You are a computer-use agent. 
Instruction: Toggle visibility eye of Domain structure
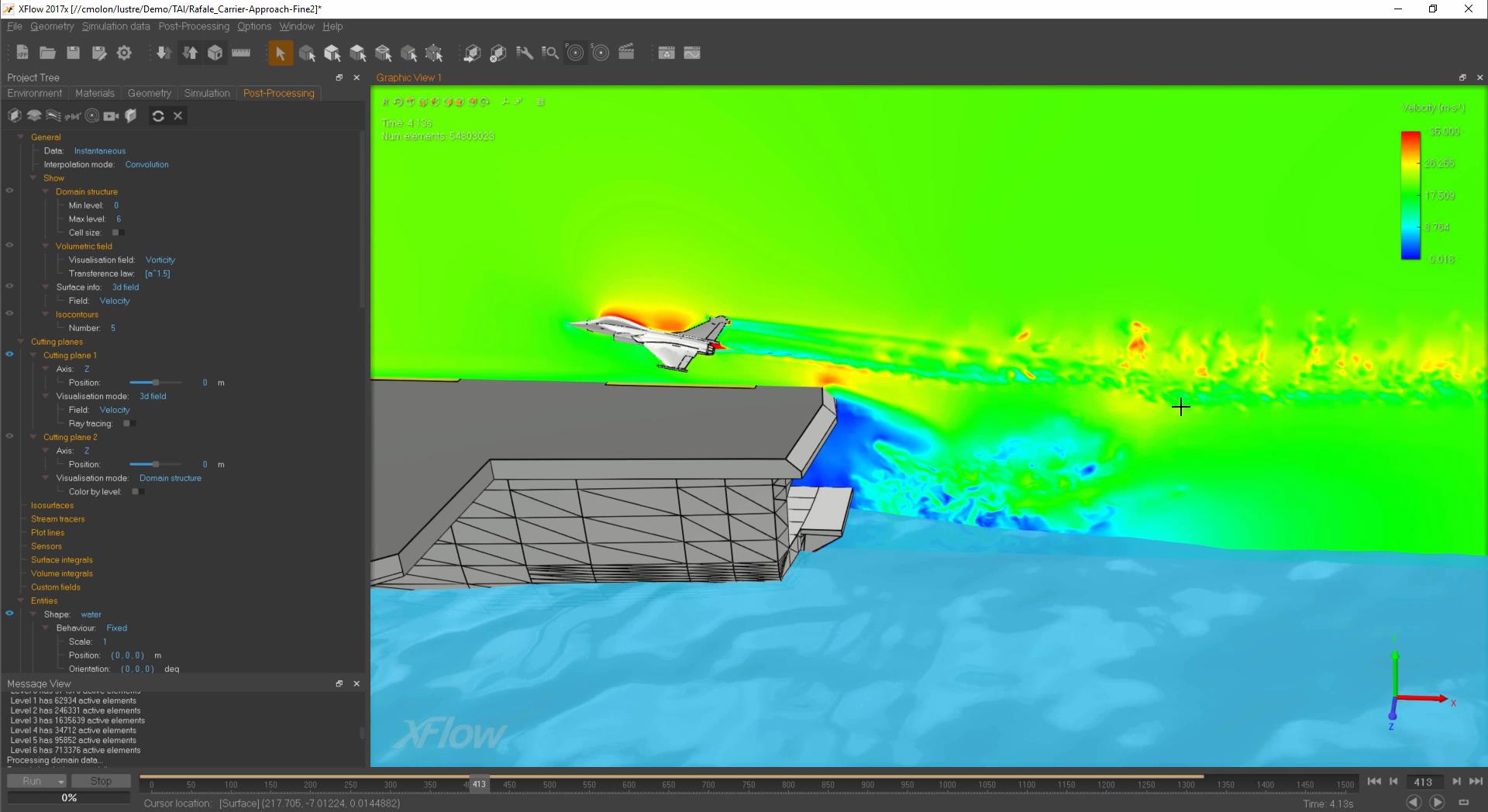(10, 190)
